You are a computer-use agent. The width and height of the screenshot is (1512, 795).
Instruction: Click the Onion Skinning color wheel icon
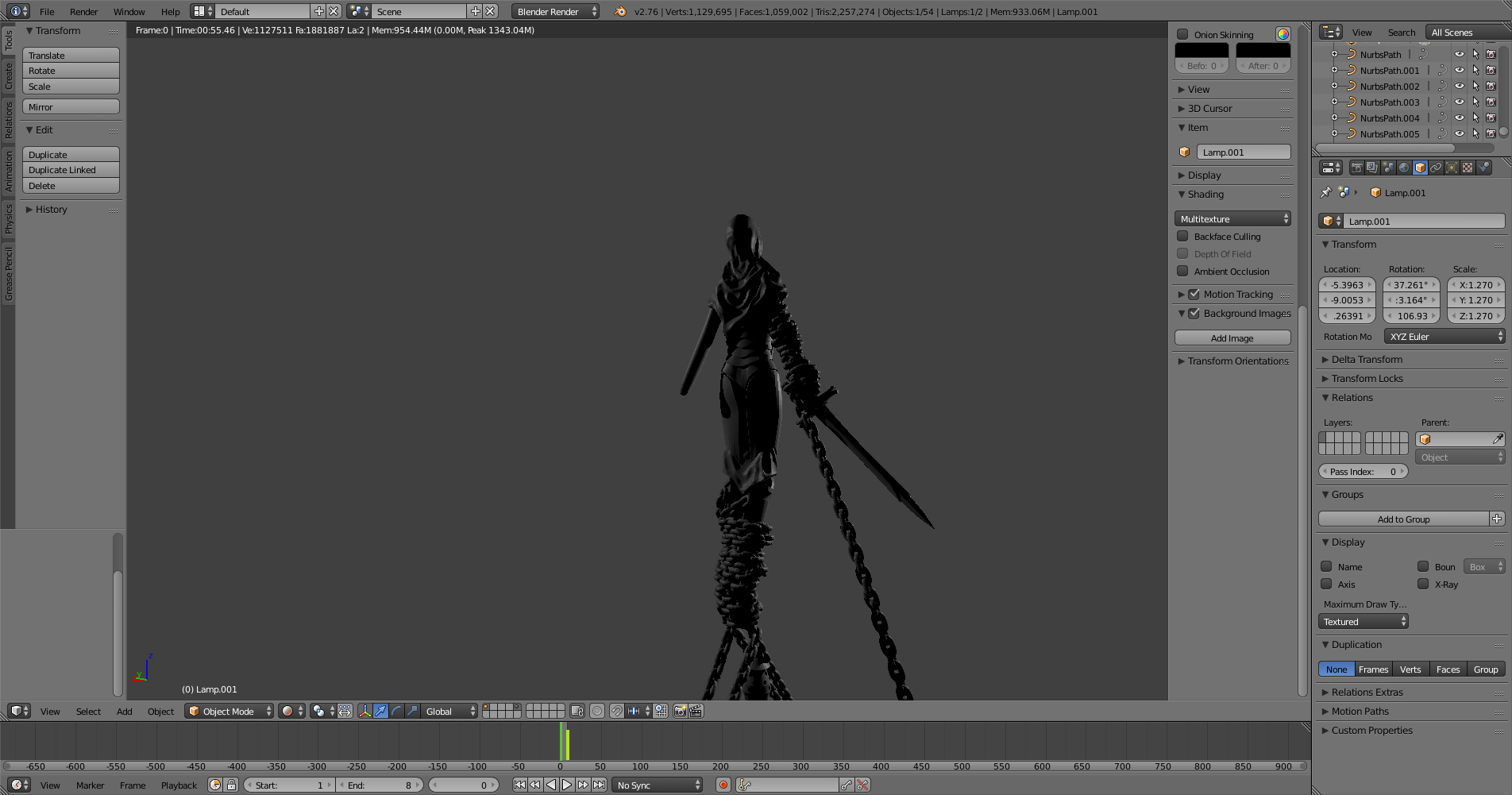[x=1282, y=34]
